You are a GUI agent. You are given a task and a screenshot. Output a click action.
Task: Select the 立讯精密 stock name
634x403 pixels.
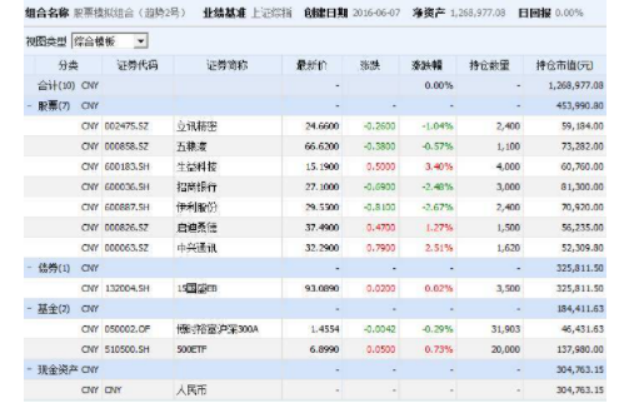197,127
